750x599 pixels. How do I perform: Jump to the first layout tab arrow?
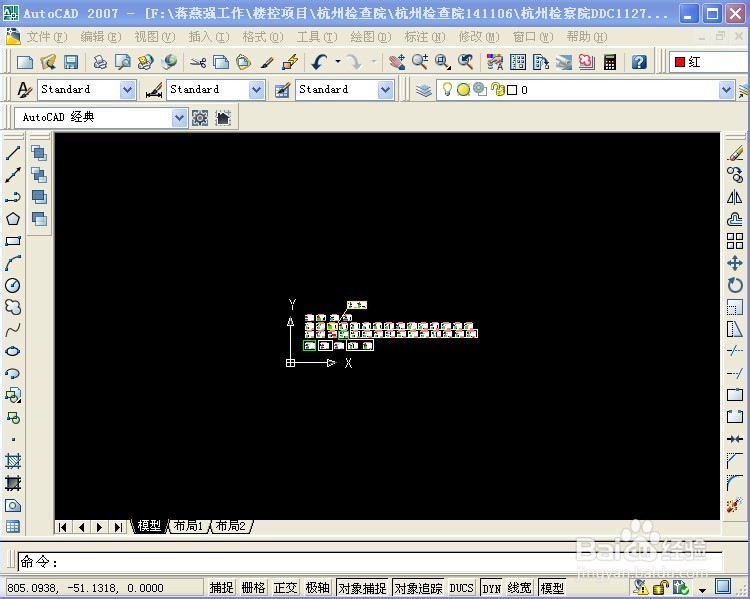[62, 527]
